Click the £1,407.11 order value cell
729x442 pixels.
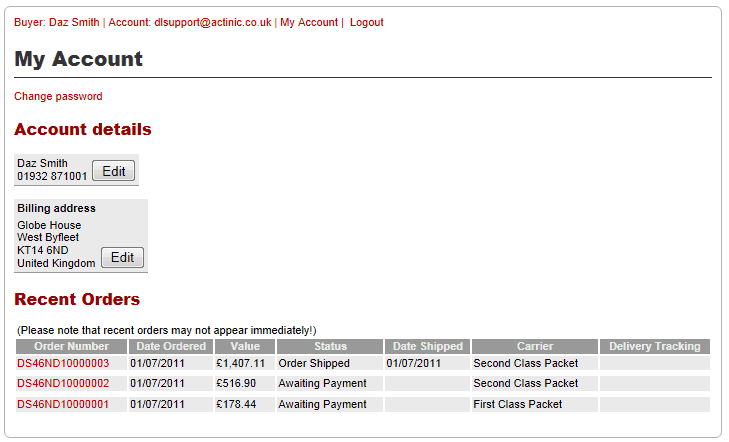tap(241, 363)
